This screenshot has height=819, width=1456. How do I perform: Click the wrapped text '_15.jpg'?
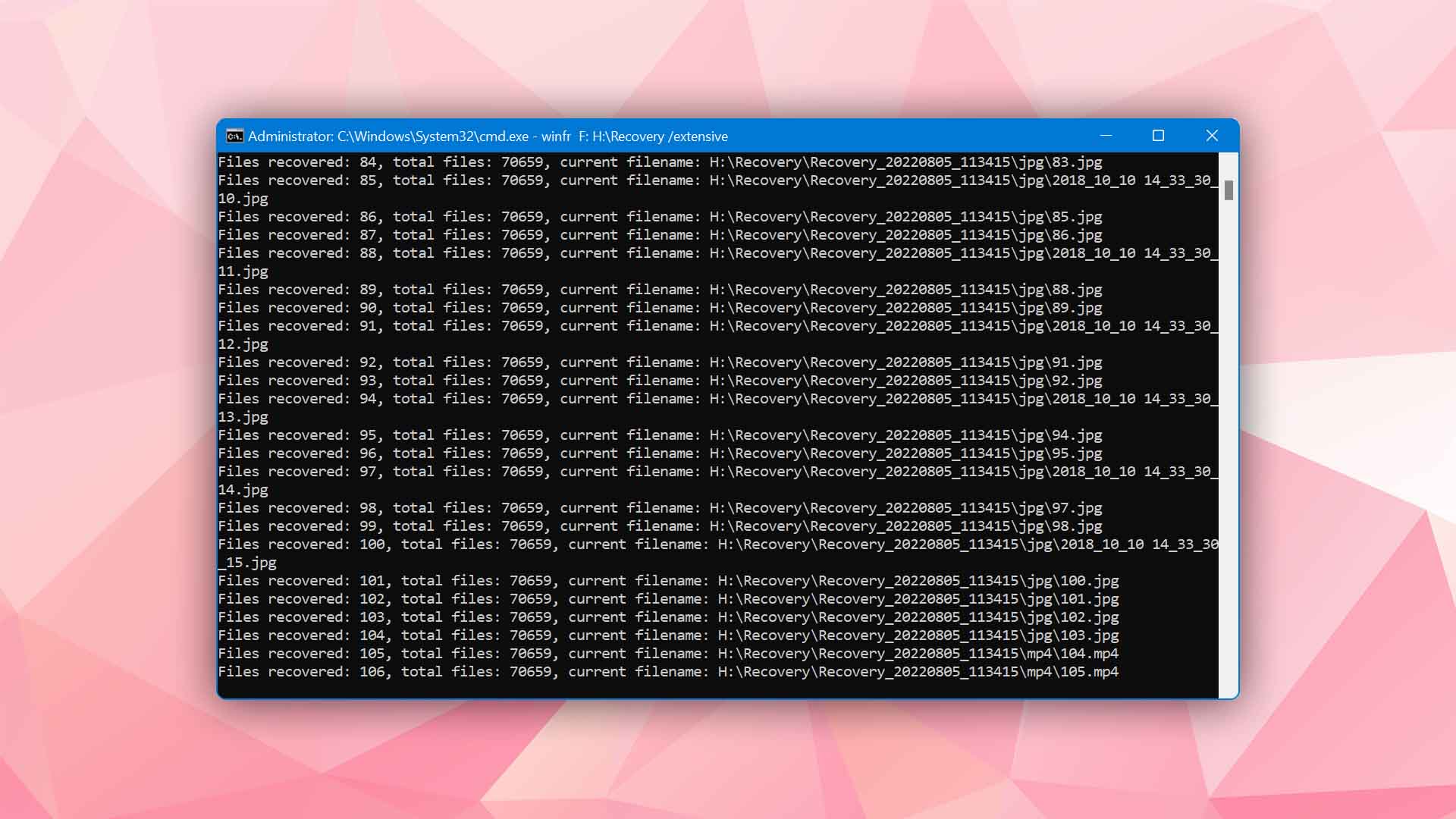point(247,563)
